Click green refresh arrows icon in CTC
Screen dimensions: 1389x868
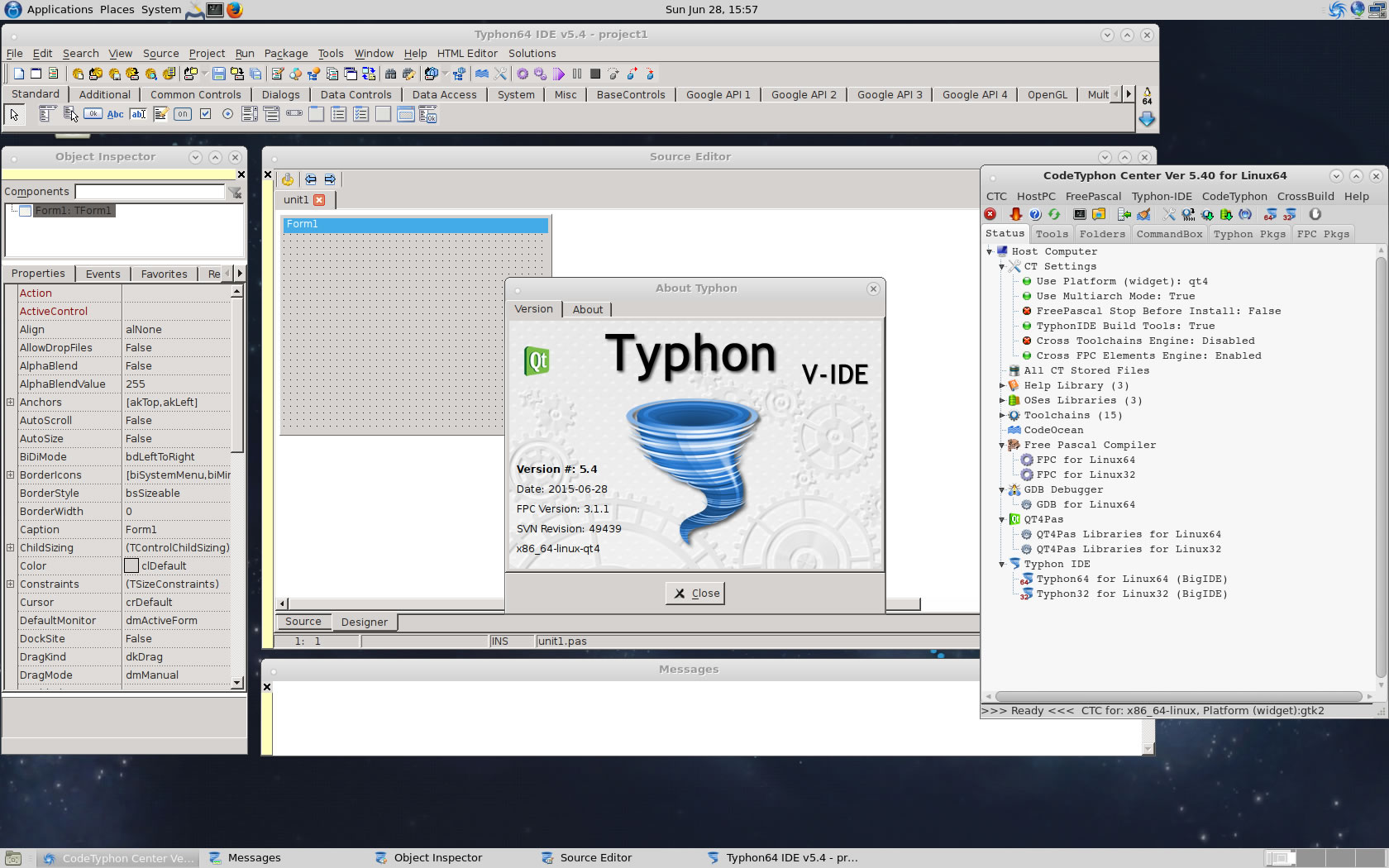(x=1054, y=214)
